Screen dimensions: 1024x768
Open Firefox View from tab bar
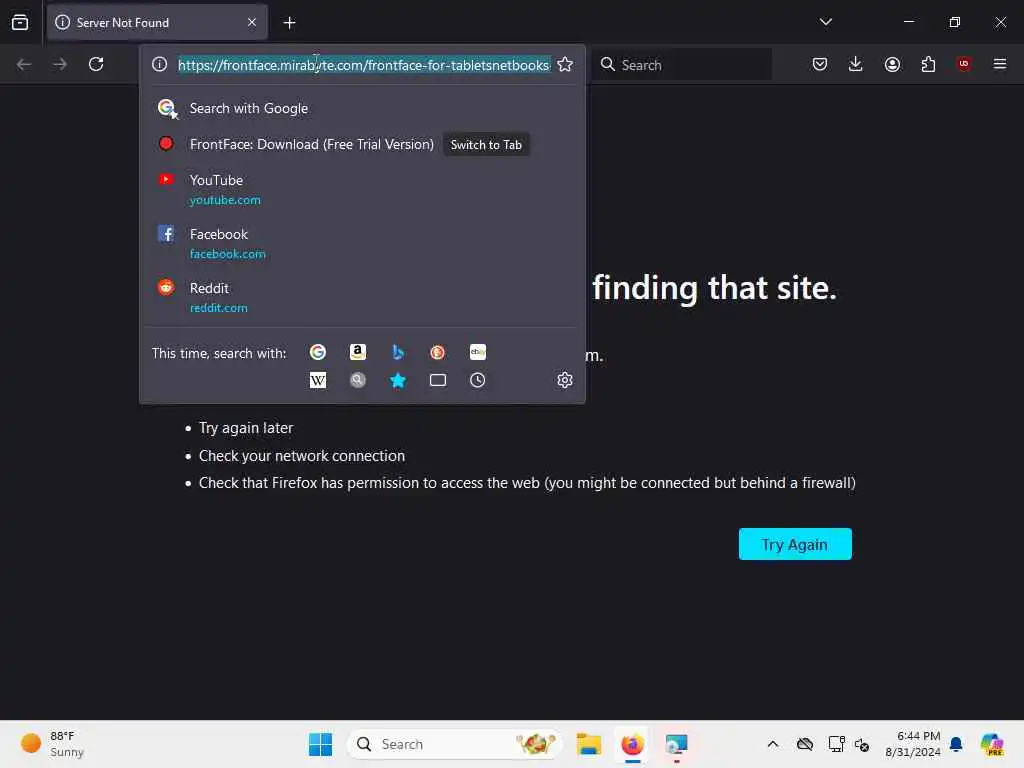(20, 22)
